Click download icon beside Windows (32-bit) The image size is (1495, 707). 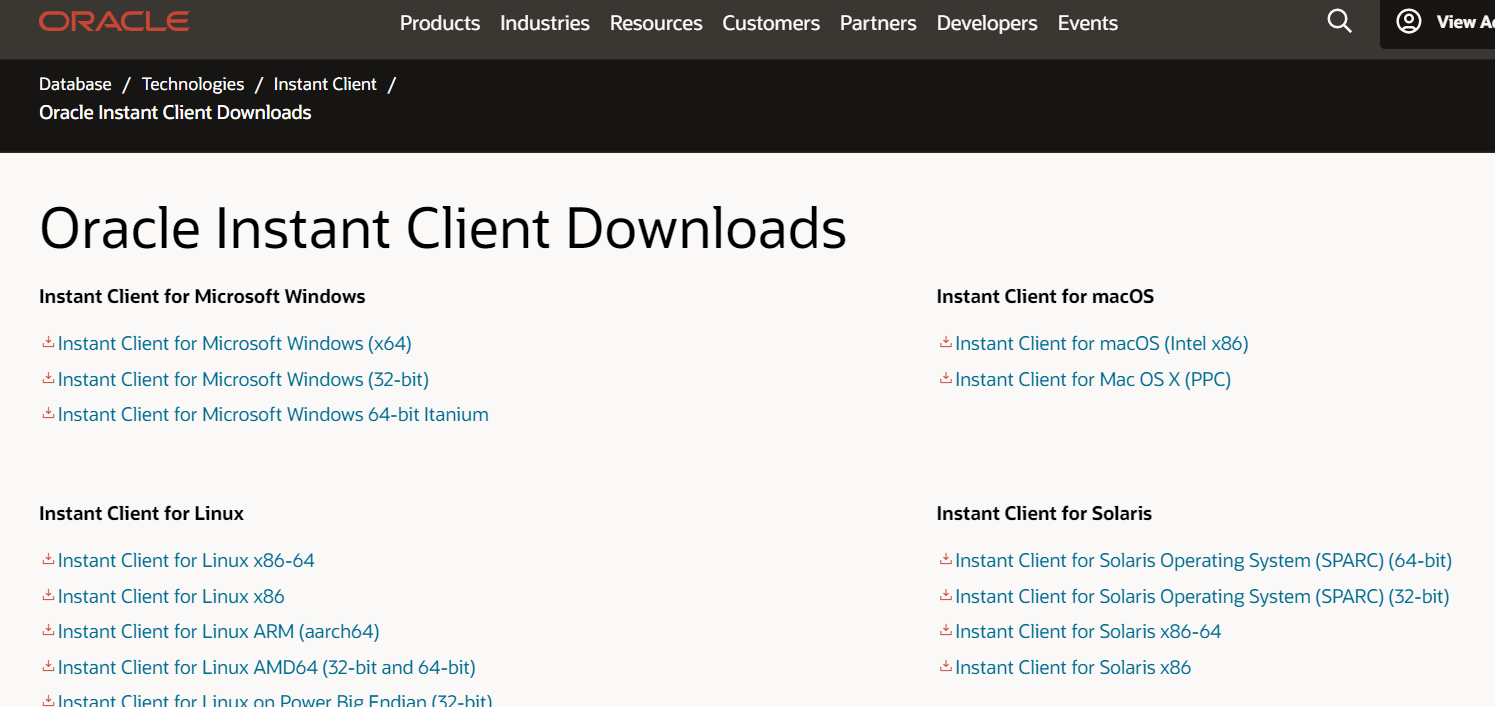(x=48, y=379)
